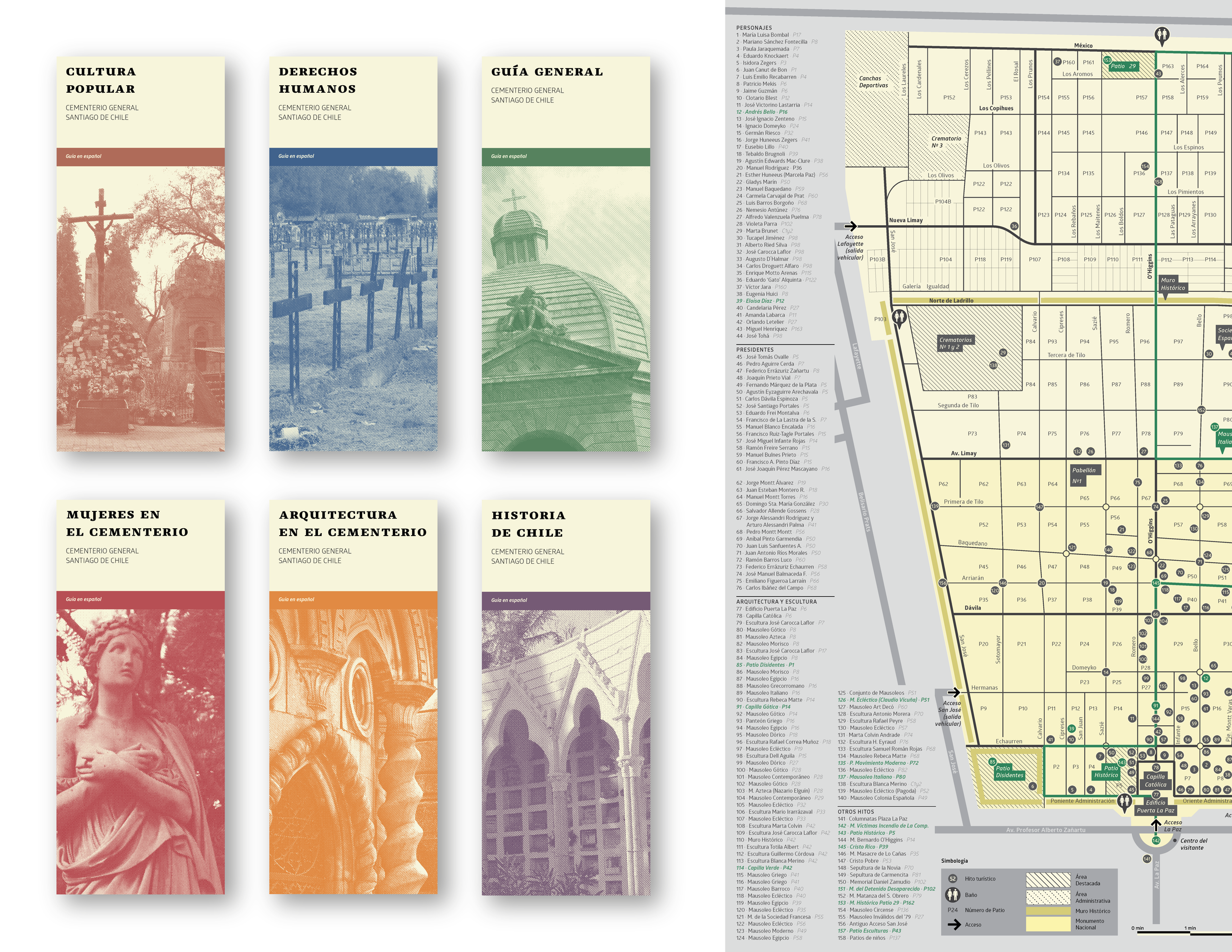1232x952 pixels.
Task: Select map marker 36 on Nueva Limay
Action: 1014,226
